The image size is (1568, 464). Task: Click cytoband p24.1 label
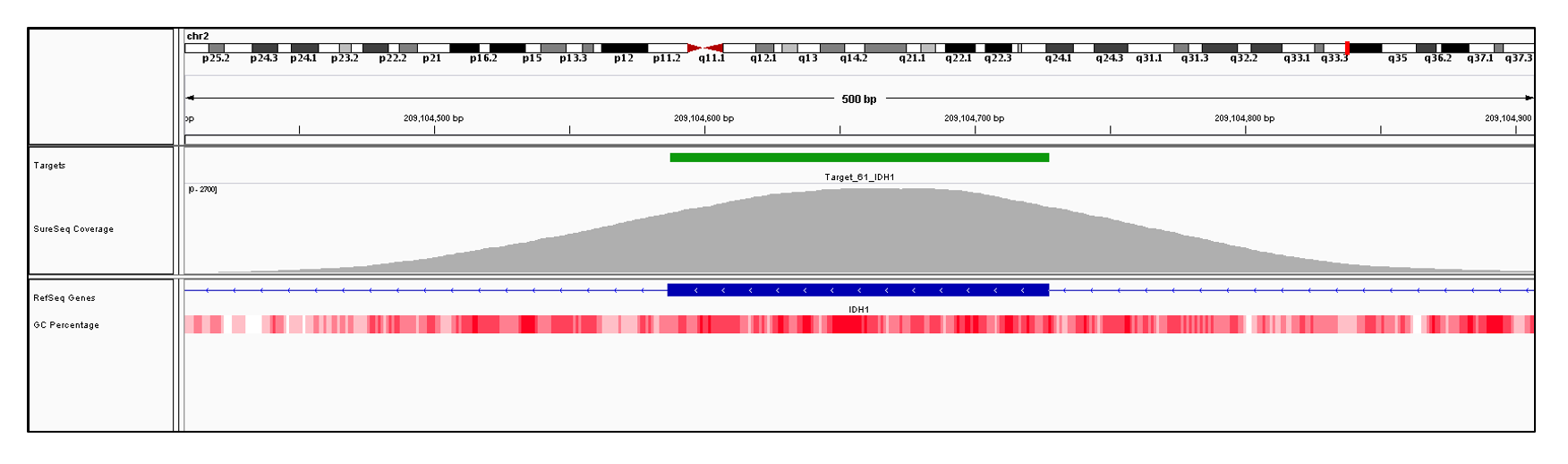(303, 58)
